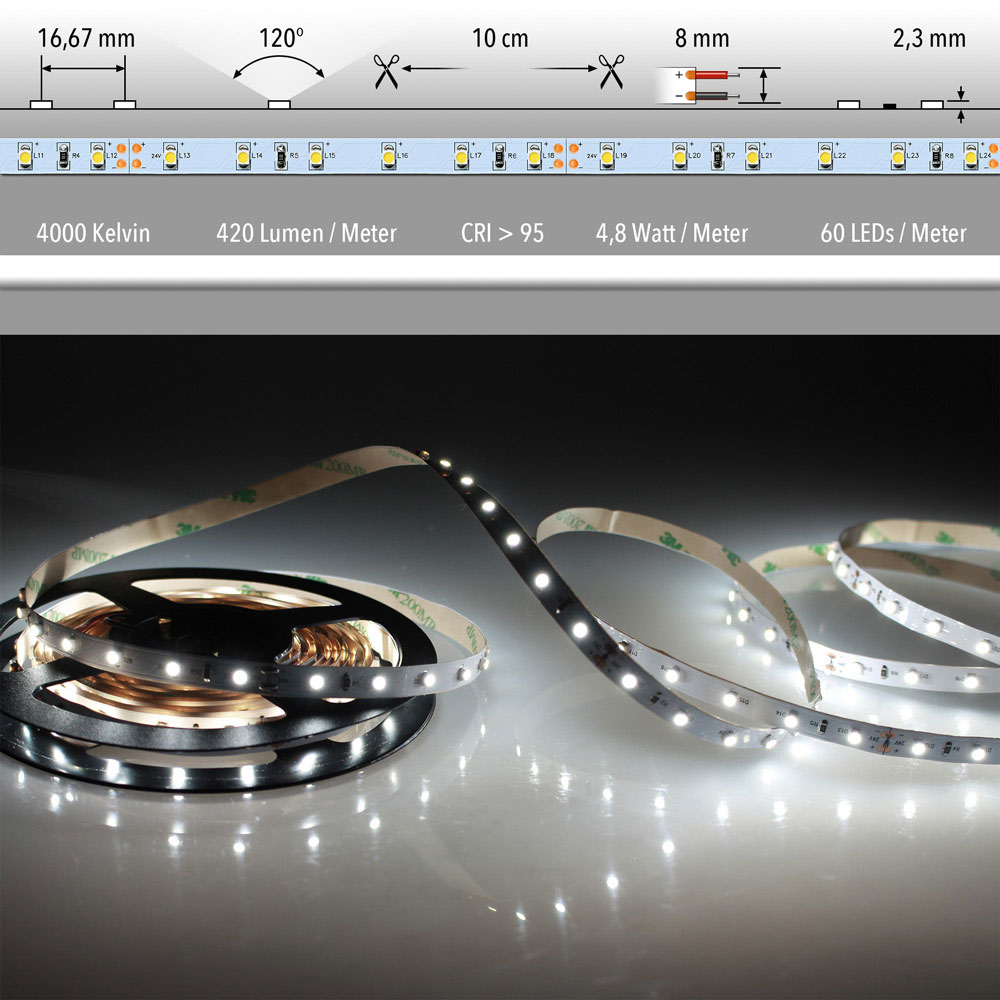Screen dimensions: 1000x1000
Task: Click the red positive wire in connector diagram
Action: tap(712, 74)
